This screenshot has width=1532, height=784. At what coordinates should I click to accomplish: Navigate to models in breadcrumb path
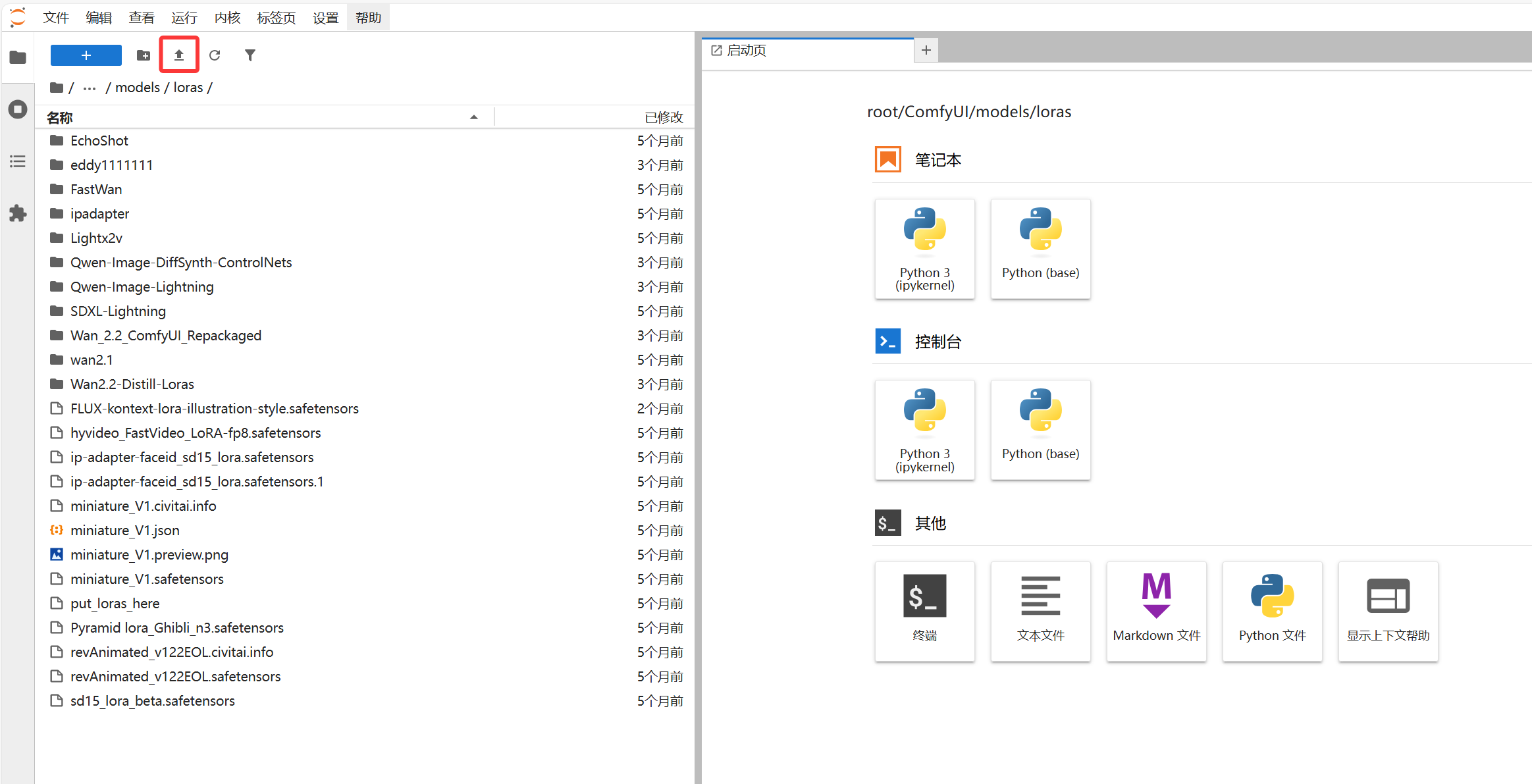point(138,88)
